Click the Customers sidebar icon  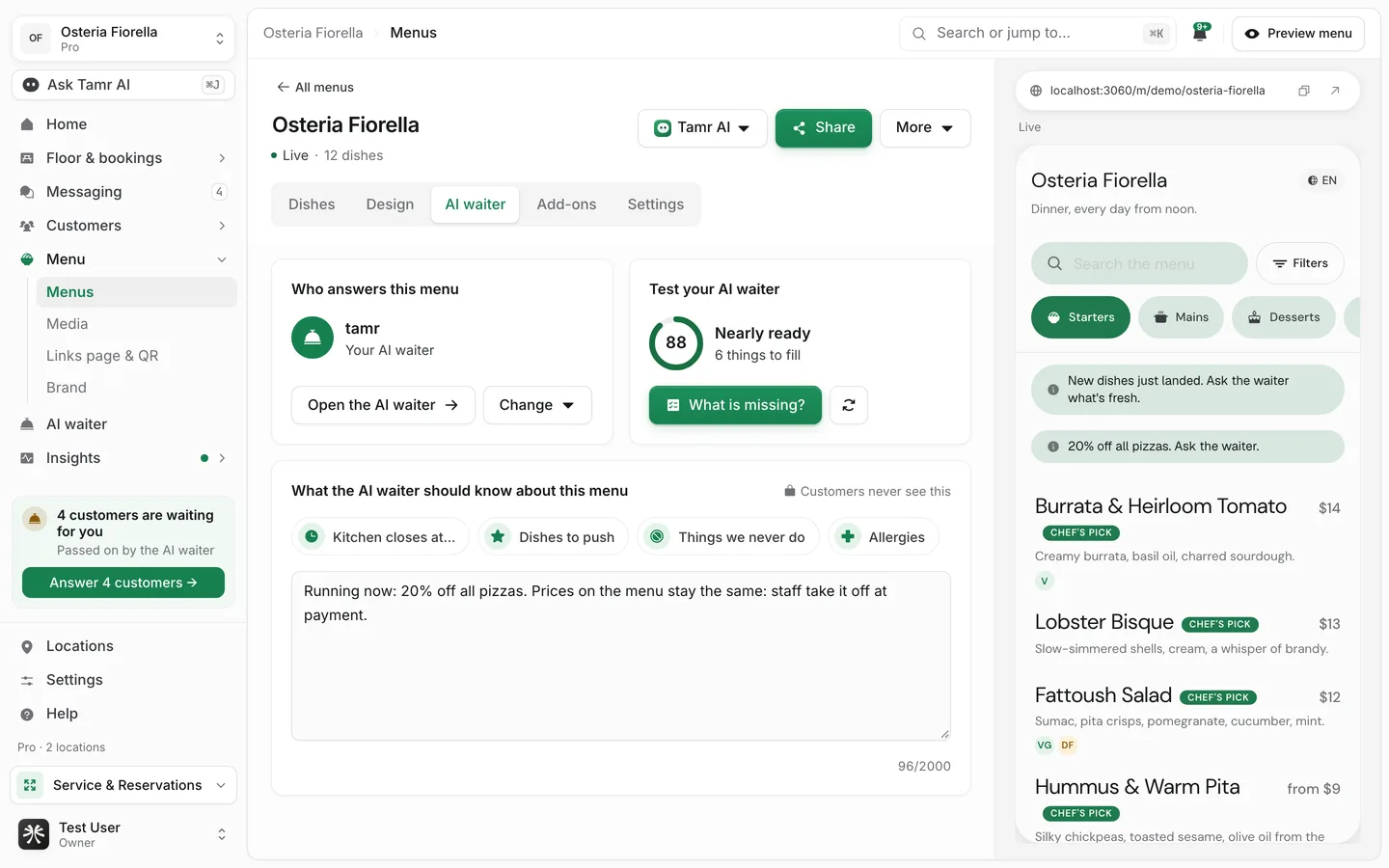pos(27,226)
